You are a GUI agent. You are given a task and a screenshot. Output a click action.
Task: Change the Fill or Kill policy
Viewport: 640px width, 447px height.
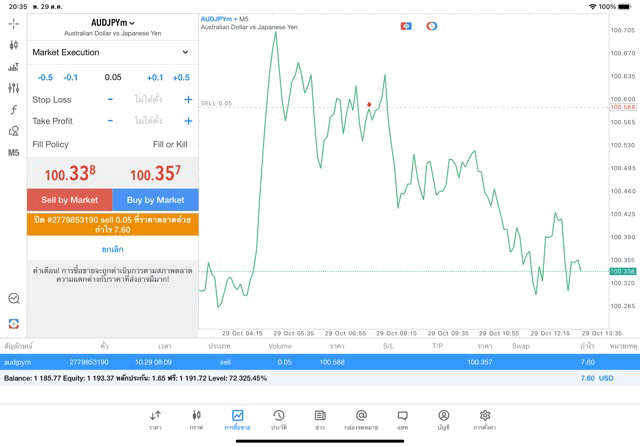click(170, 145)
